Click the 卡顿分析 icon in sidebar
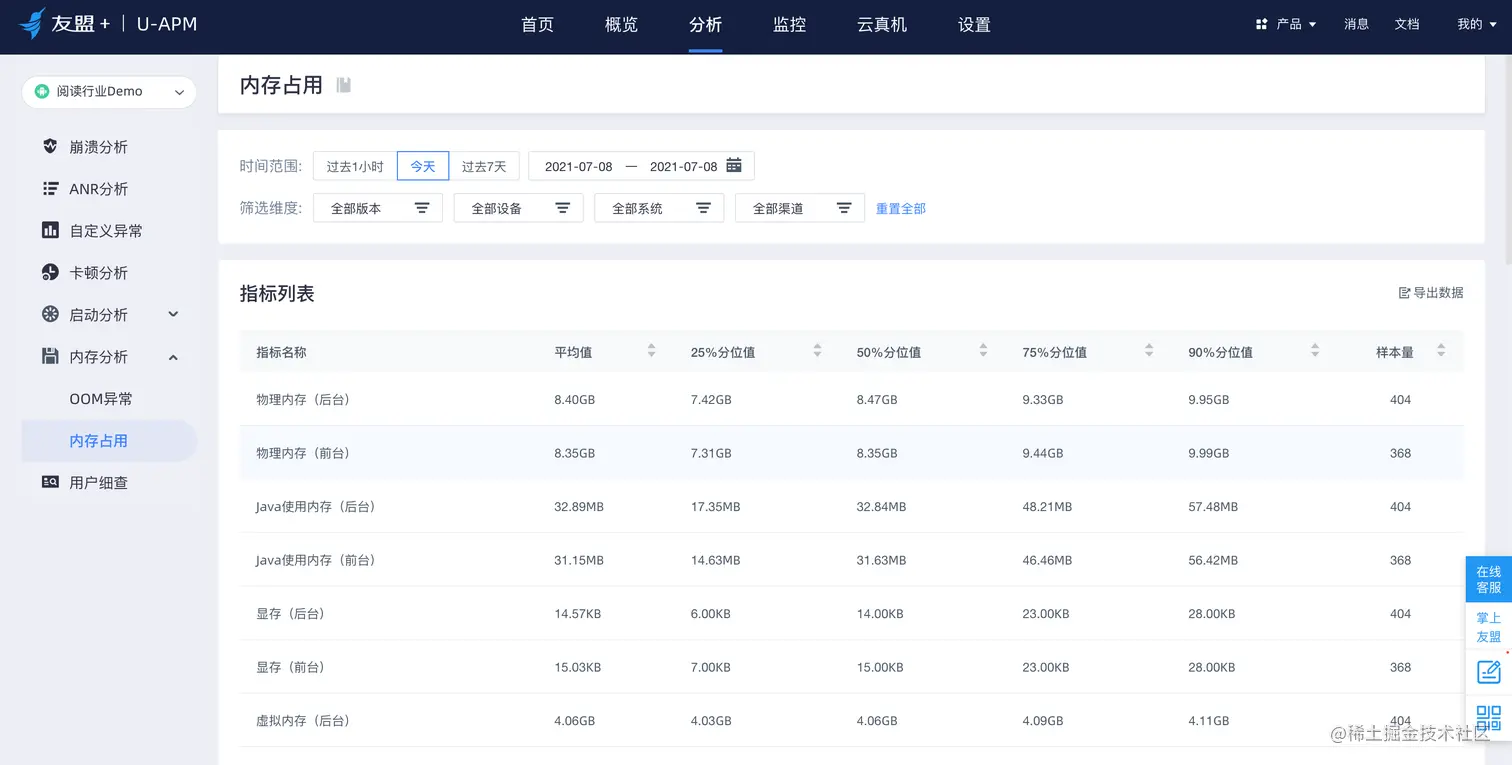Screen dimensions: 1512x765 pos(50,272)
